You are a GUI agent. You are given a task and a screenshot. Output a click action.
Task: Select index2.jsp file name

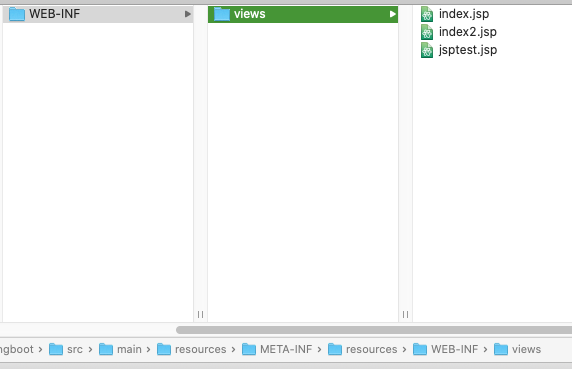468,32
